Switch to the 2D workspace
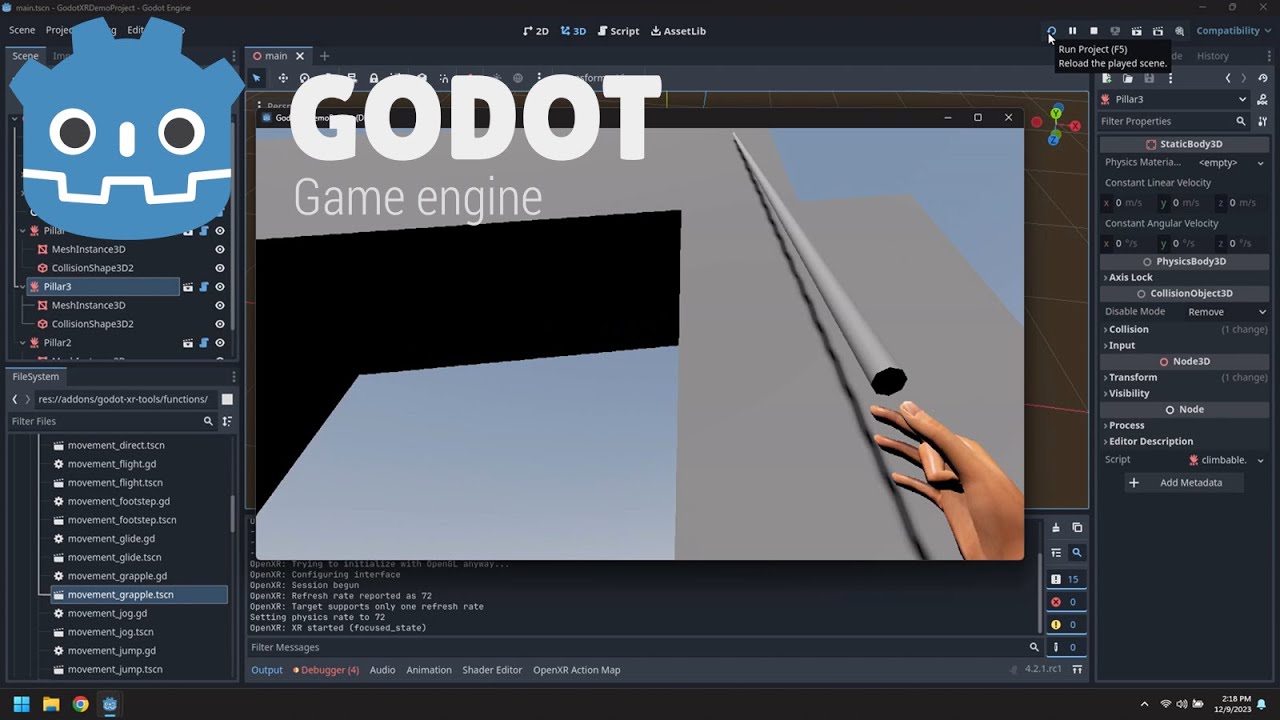 536,31
